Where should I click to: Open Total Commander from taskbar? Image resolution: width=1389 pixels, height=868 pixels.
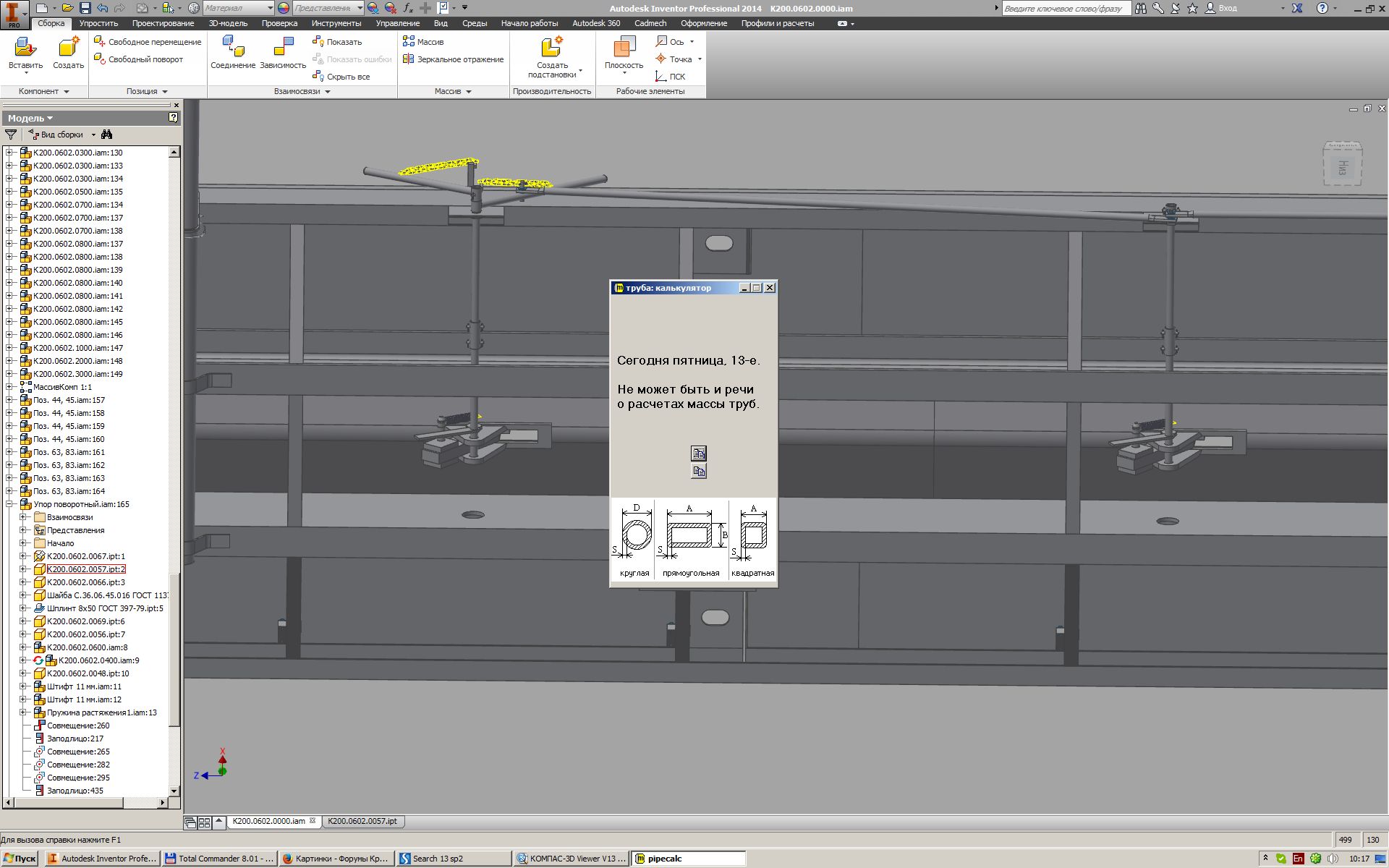219,859
